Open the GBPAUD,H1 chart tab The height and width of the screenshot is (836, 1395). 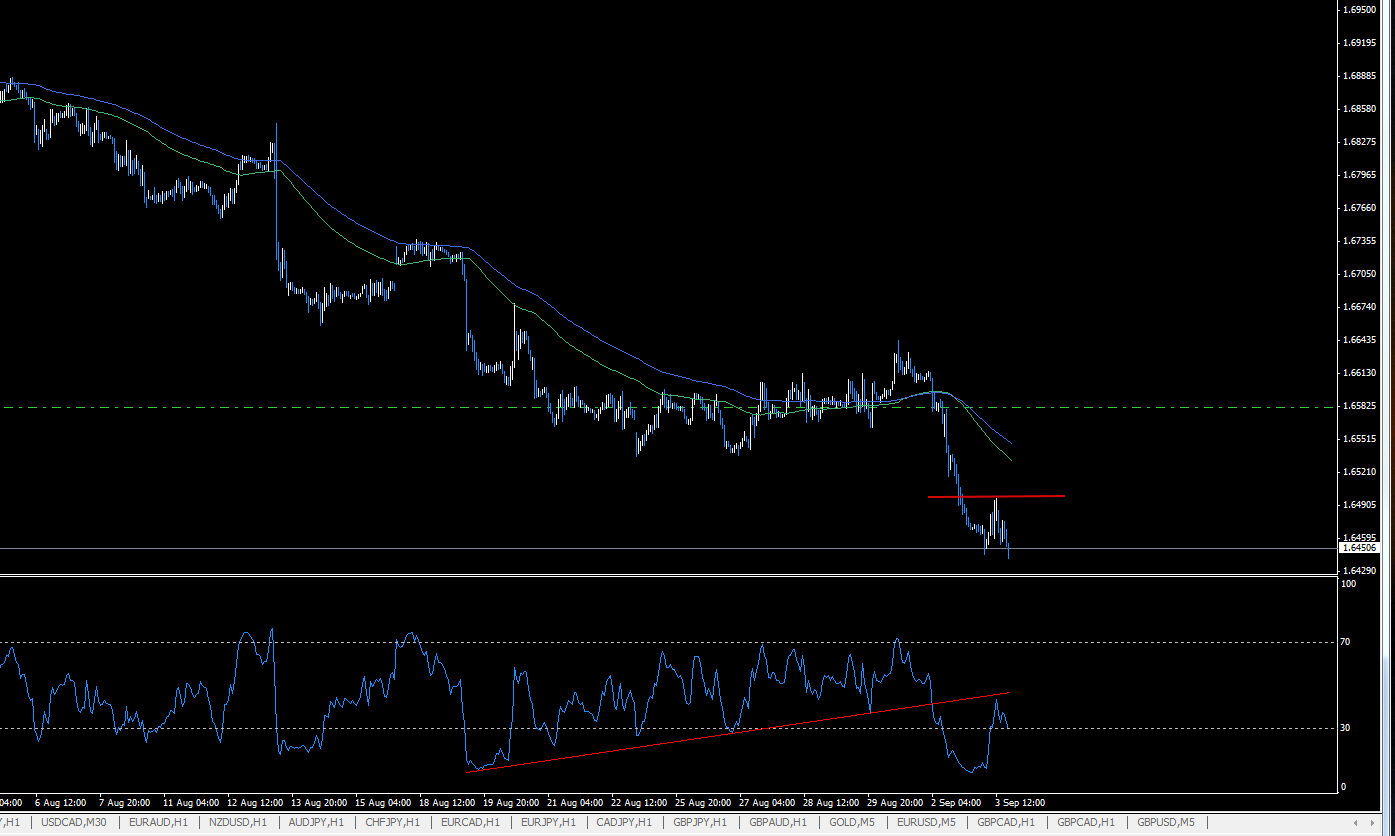tap(778, 822)
